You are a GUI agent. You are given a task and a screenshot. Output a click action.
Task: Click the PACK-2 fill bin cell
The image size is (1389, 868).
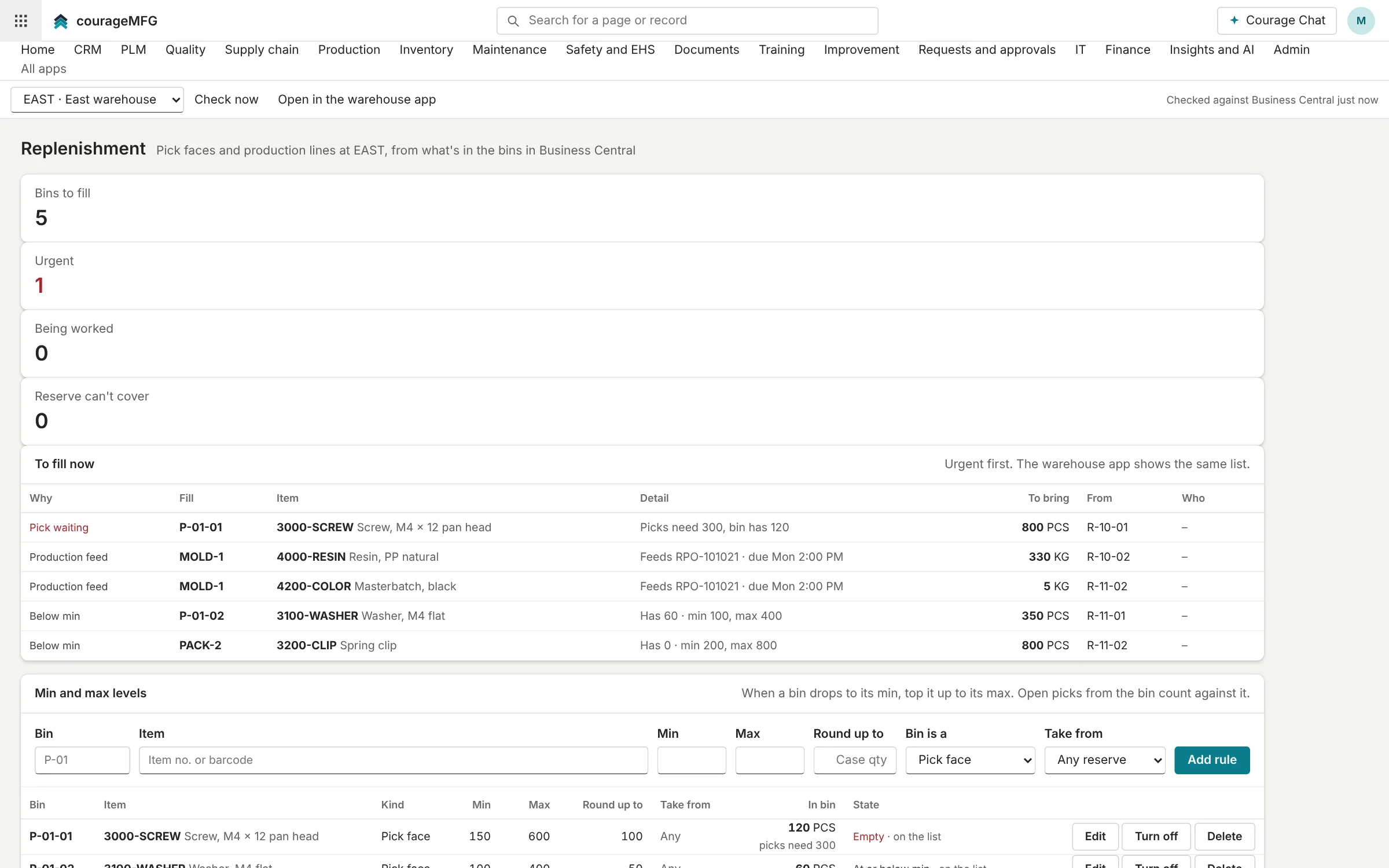[200, 645]
